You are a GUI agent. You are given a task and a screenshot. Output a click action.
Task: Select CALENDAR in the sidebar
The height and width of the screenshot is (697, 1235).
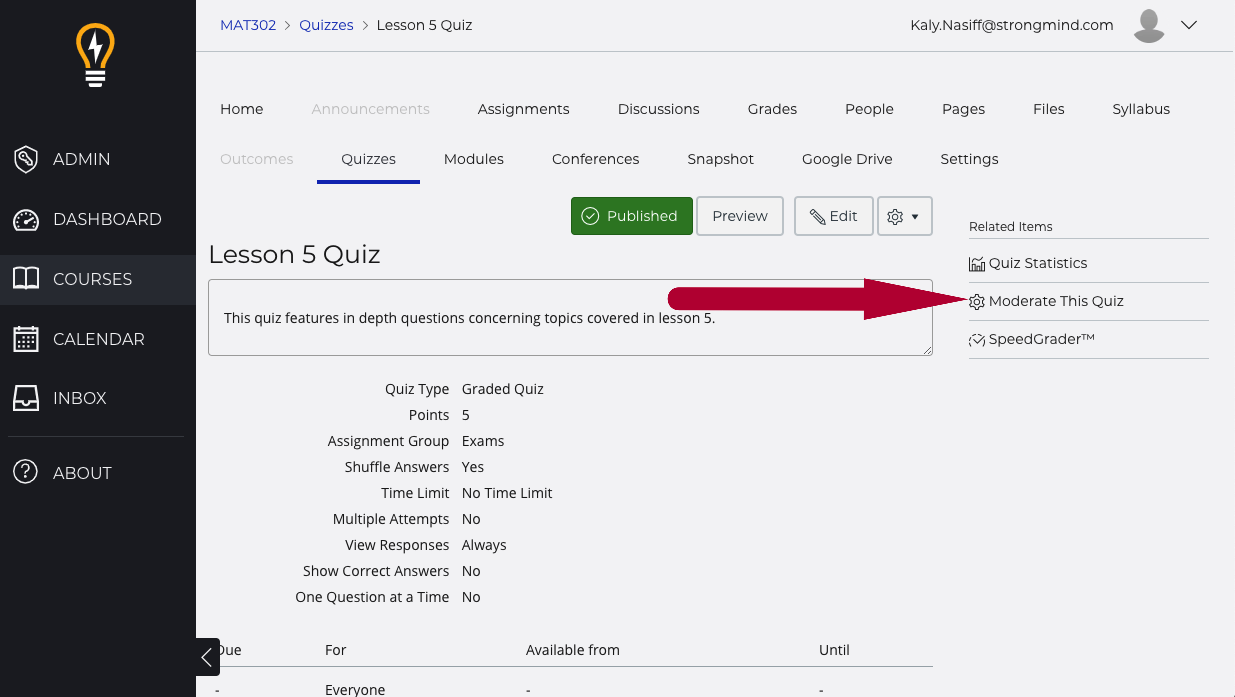pyautogui.click(x=98, y=339)
